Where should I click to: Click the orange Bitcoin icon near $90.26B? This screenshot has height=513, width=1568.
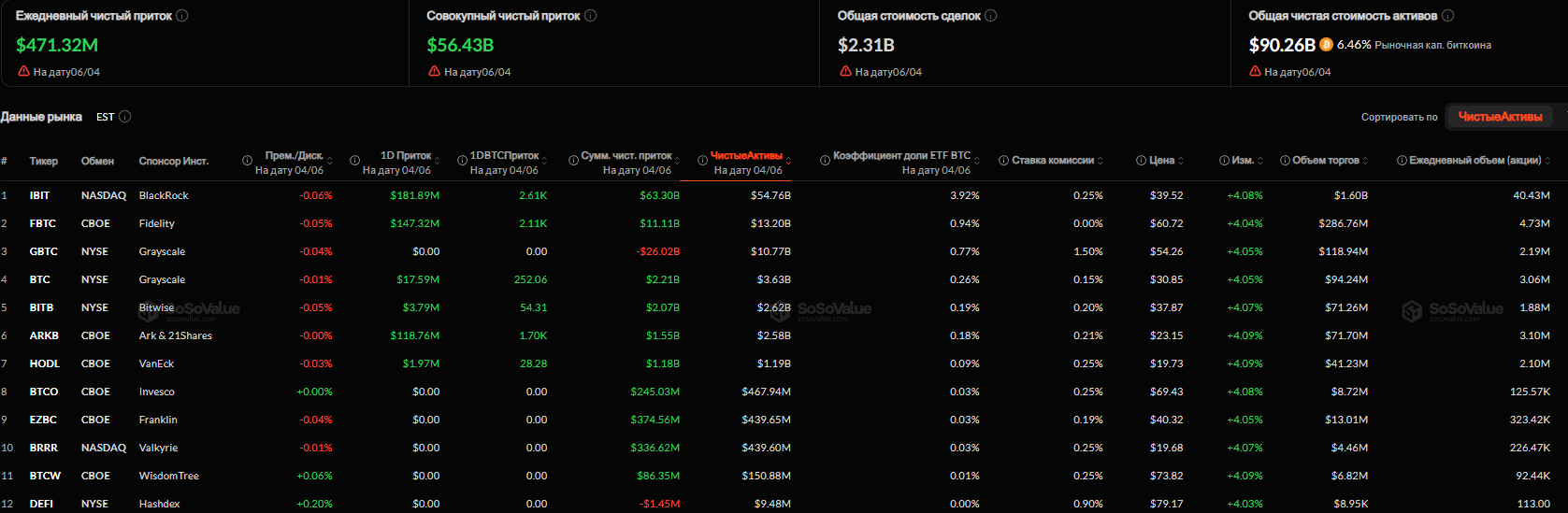(x=1326, y=45)
